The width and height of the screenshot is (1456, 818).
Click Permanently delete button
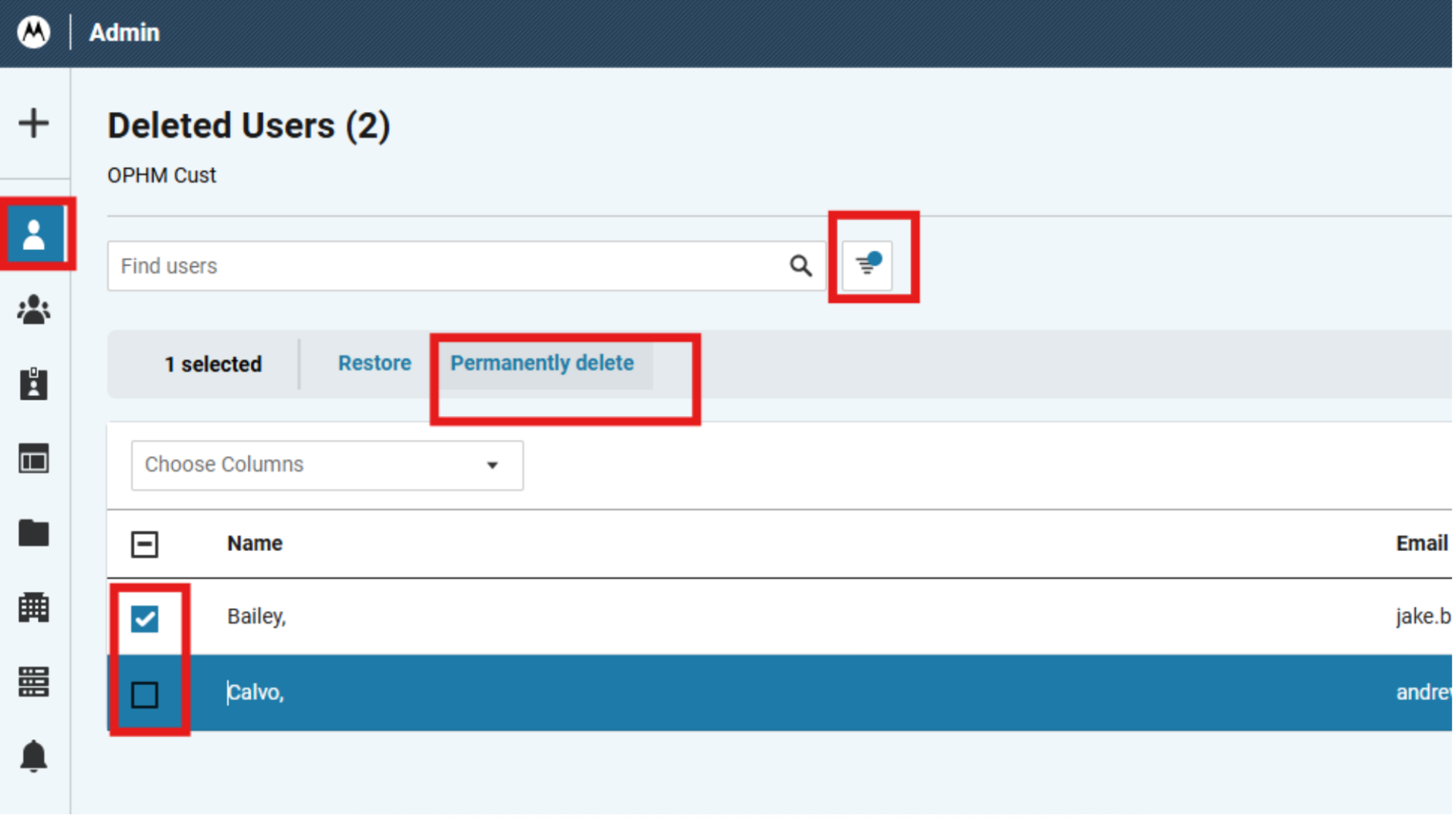click(543, 364)
